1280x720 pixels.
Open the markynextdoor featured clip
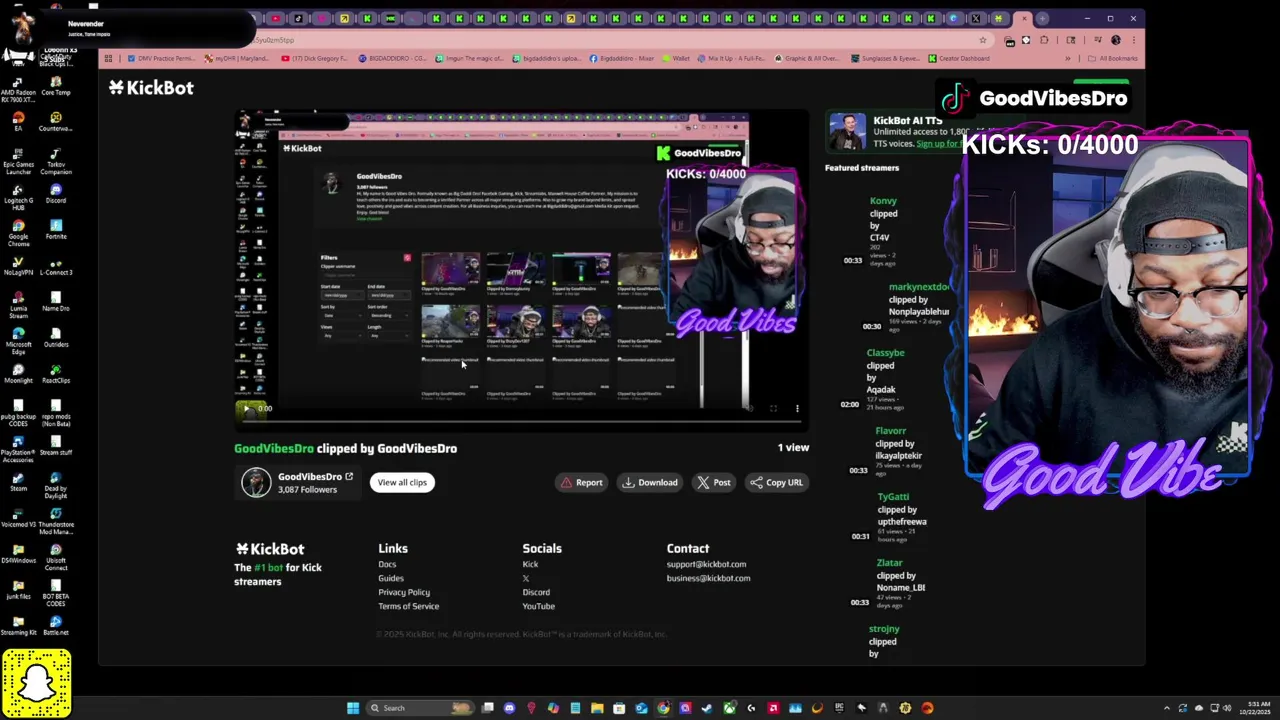919,287
